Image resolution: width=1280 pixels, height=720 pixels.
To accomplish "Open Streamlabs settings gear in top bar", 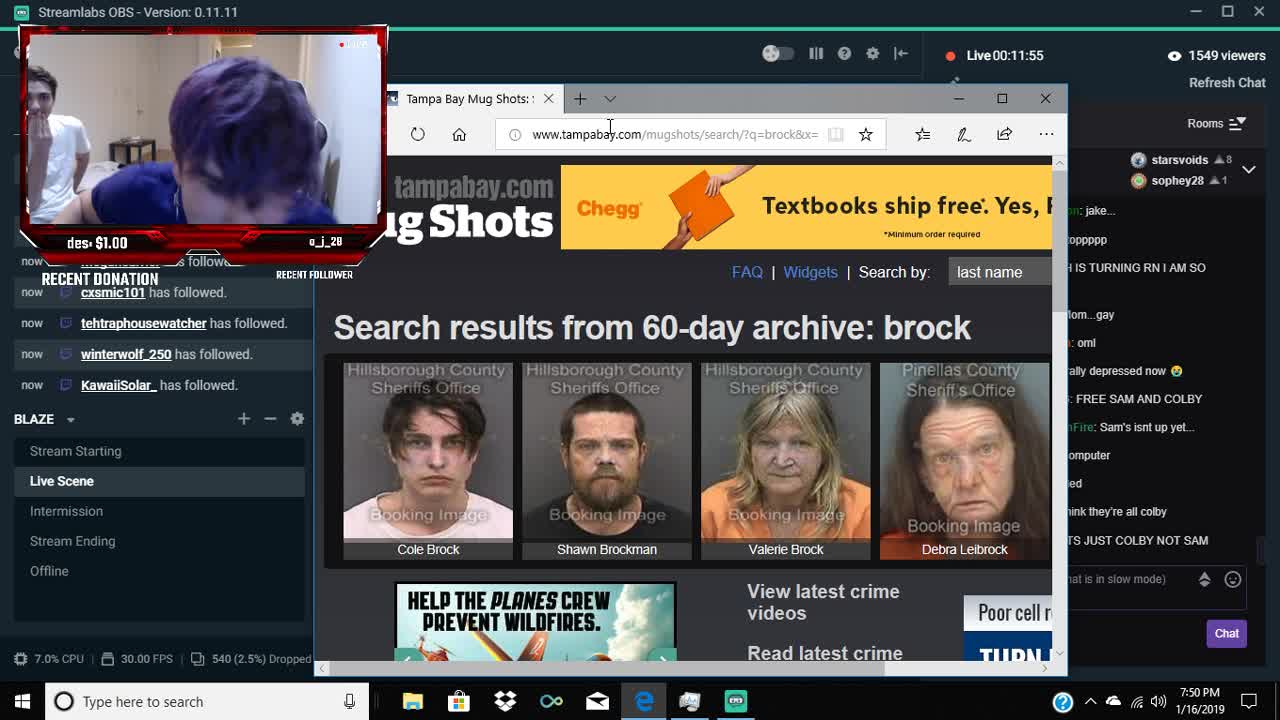I will coord(873,54).
